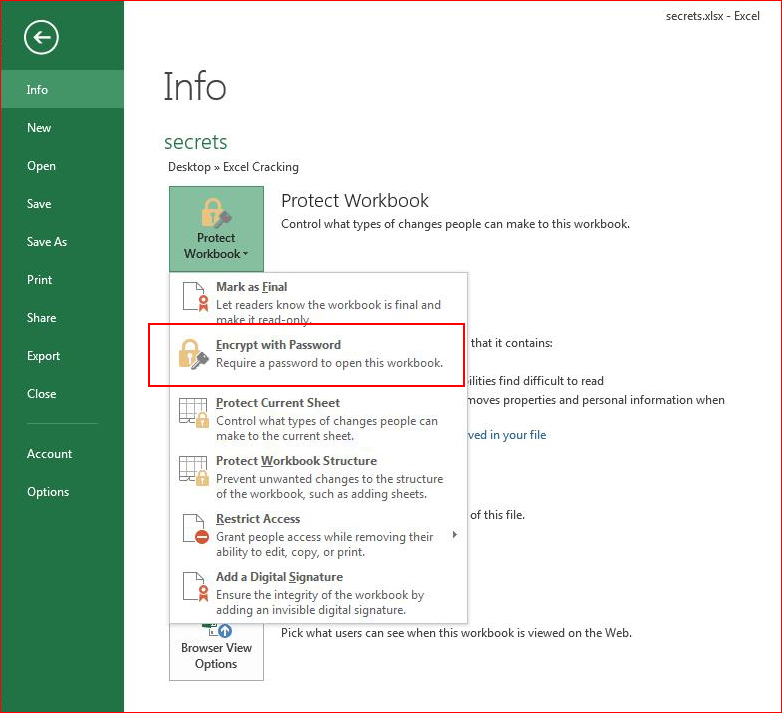Click Open in the sidebar
Screen dimensions: 782x713
62,166
